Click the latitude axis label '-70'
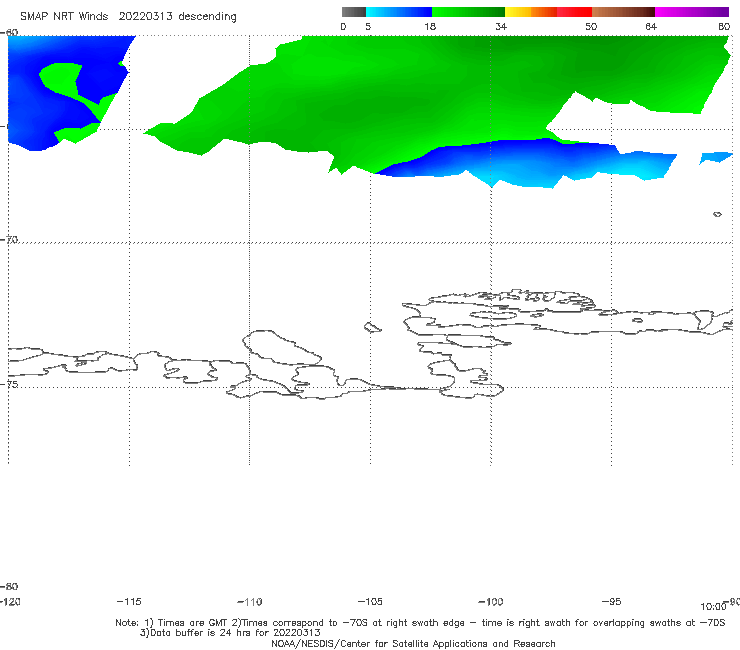Screen dimensions: 740x650 [9, 239]
